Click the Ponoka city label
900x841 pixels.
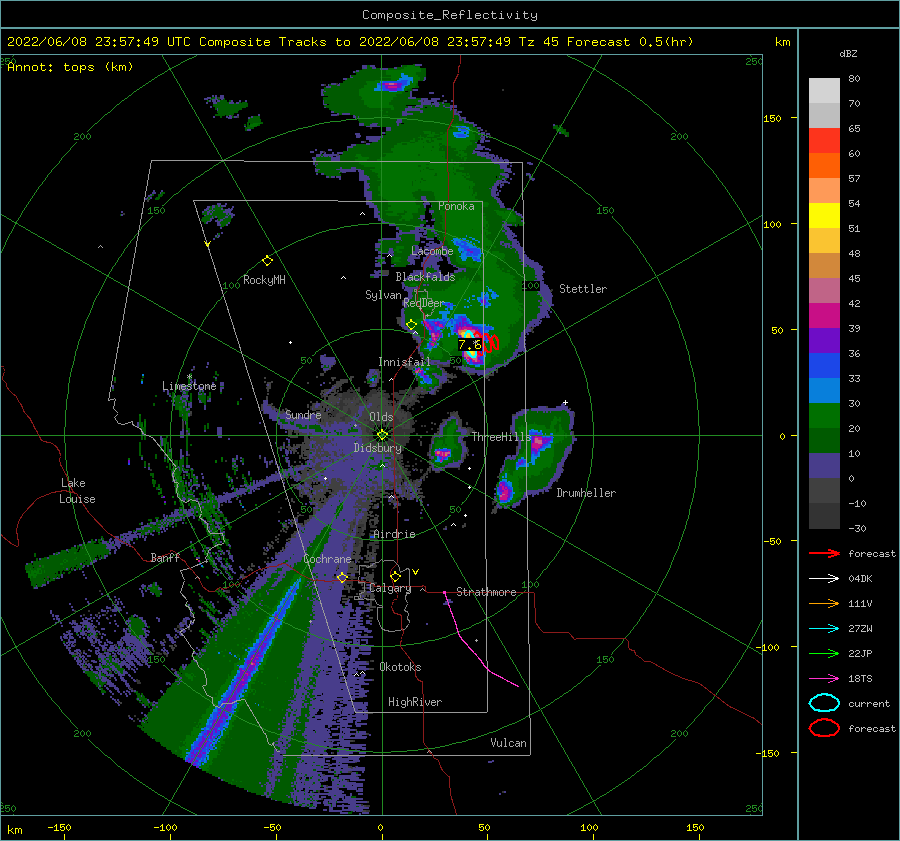456,206
